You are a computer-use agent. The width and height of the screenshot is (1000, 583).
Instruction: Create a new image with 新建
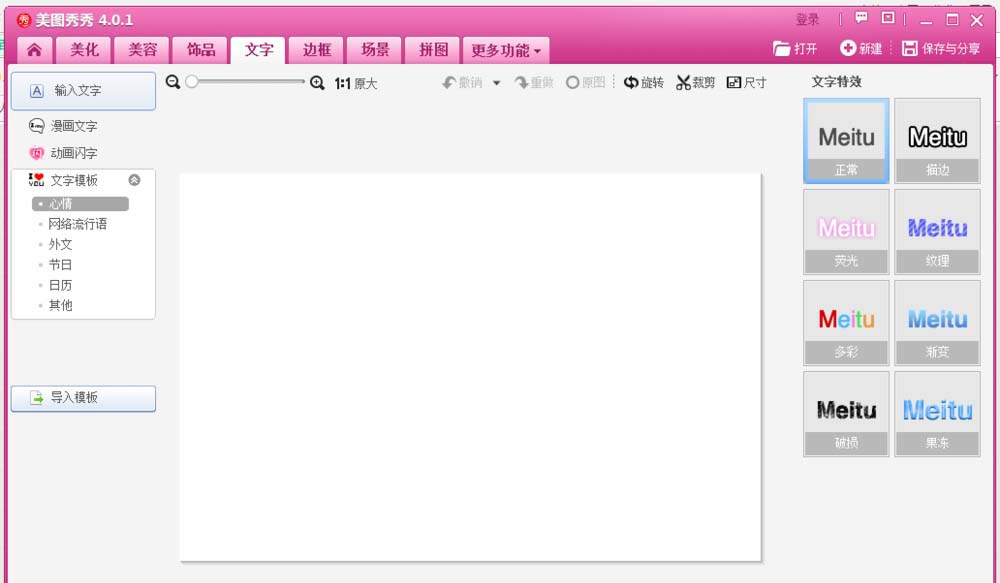tap(861, 48)
